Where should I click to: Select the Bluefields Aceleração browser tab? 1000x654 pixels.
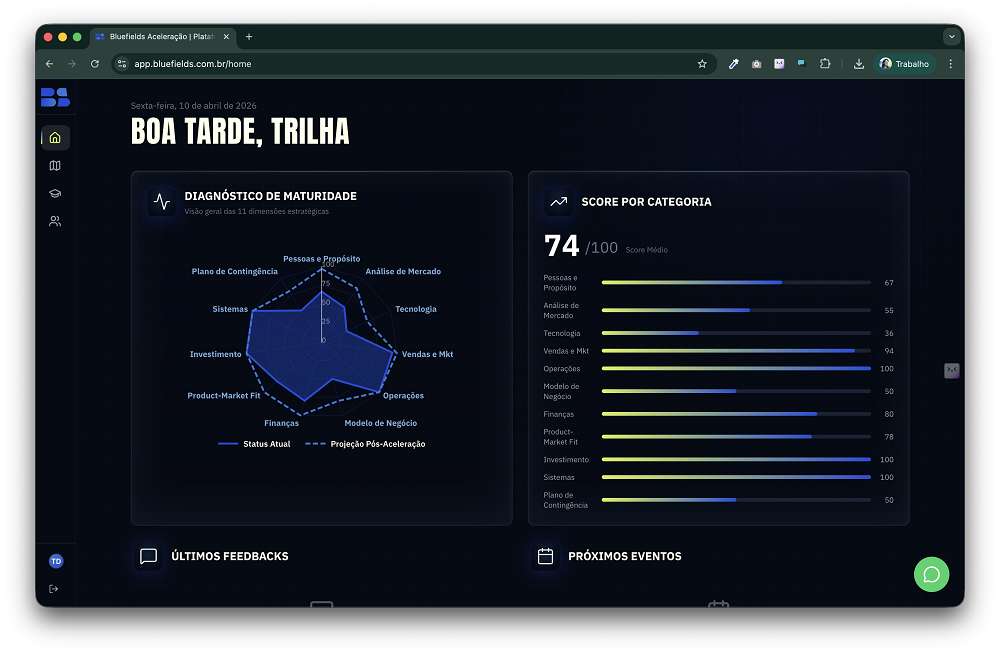[160, 37]
